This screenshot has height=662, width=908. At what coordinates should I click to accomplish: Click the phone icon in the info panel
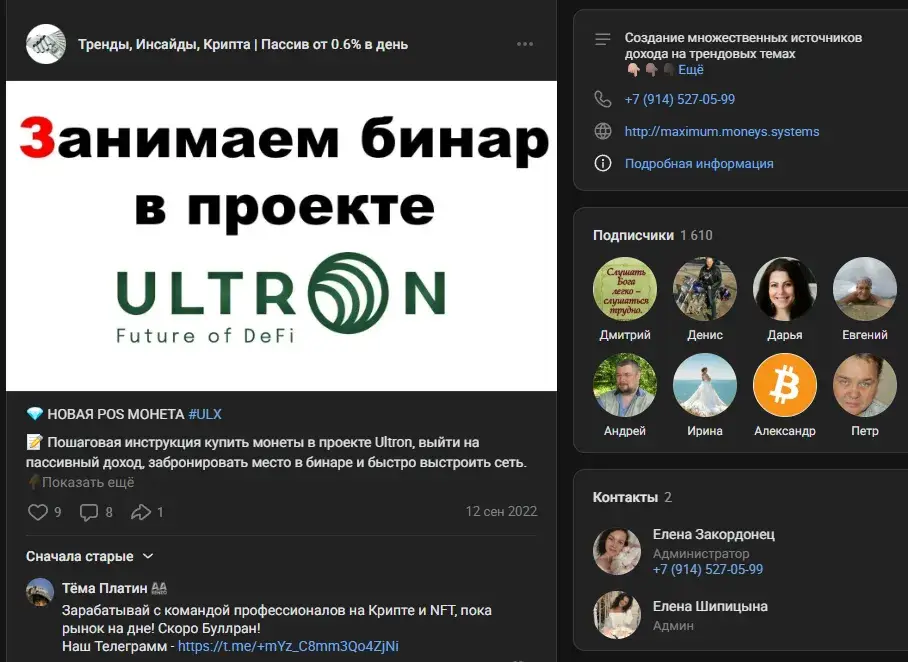pos(603,99)
